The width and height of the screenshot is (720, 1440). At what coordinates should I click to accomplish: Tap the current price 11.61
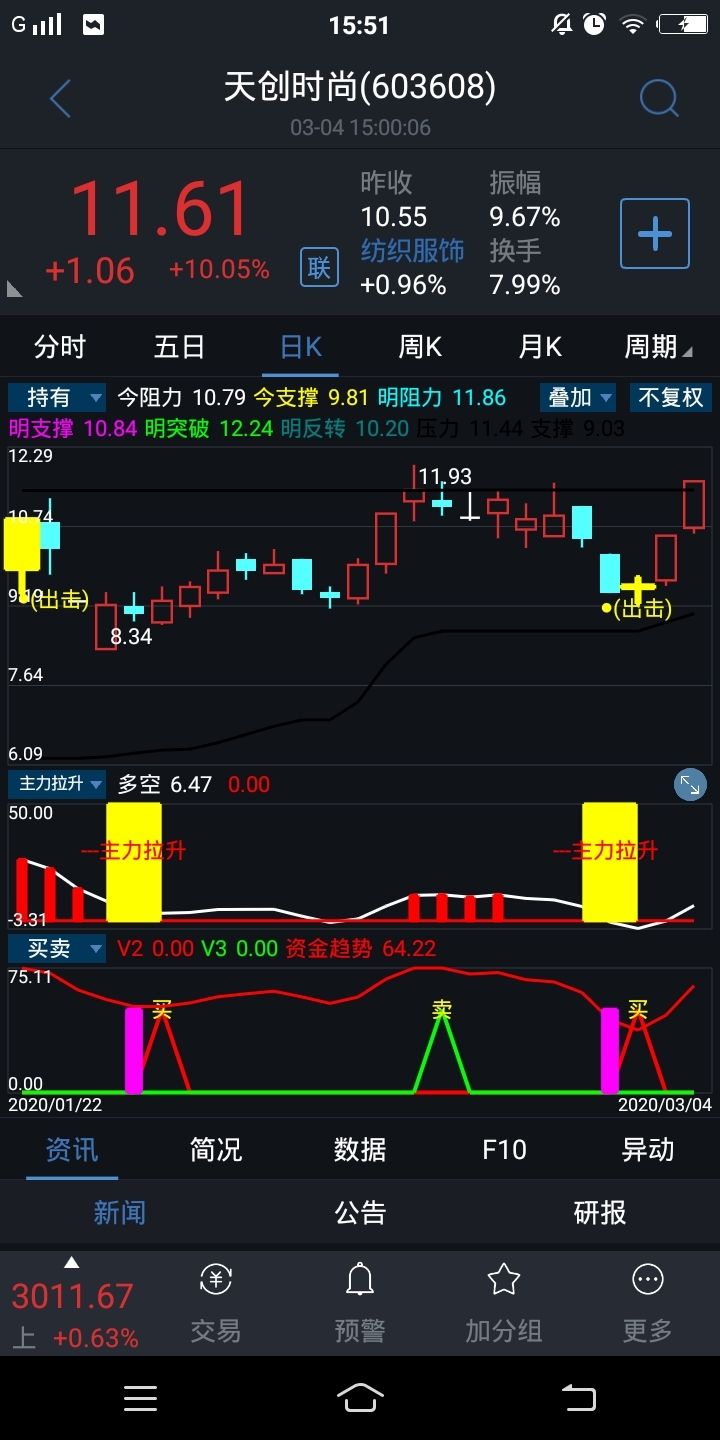point(160,210)
